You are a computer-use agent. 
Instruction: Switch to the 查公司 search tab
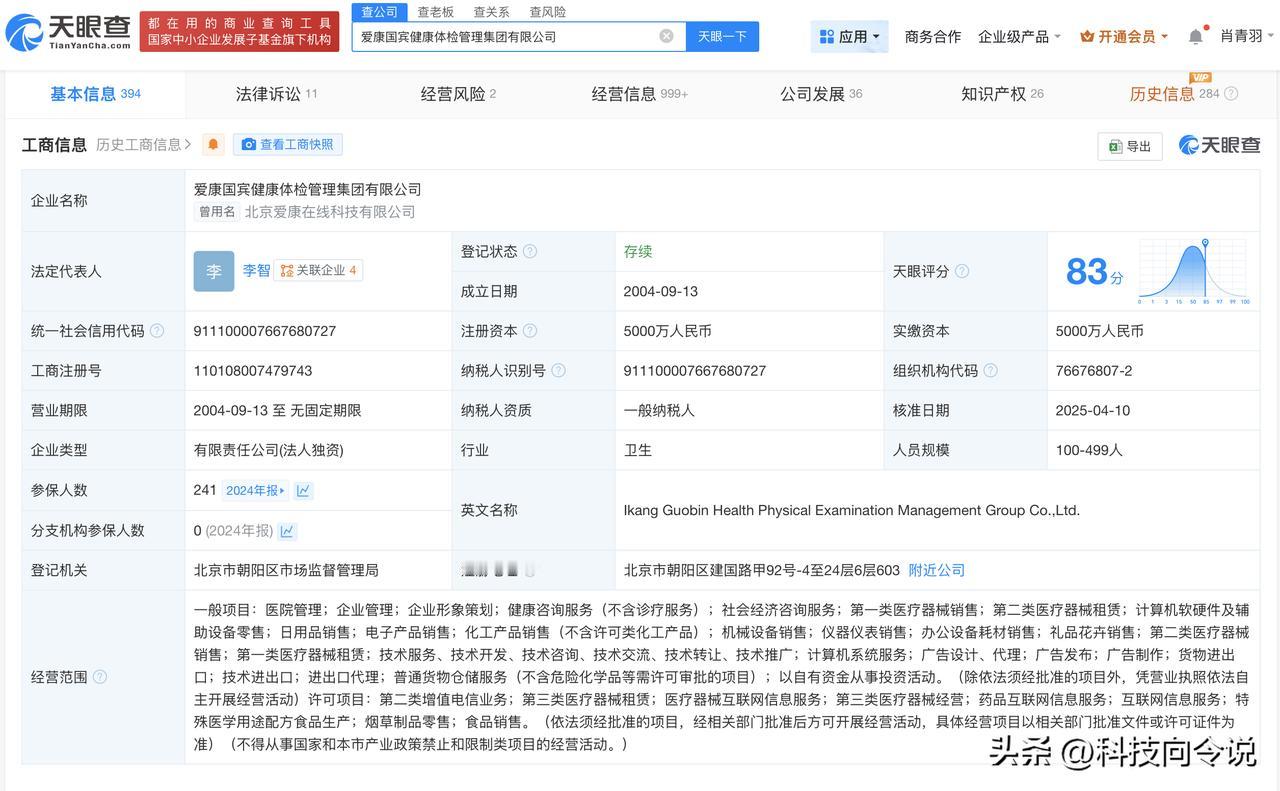pos(380,12)
